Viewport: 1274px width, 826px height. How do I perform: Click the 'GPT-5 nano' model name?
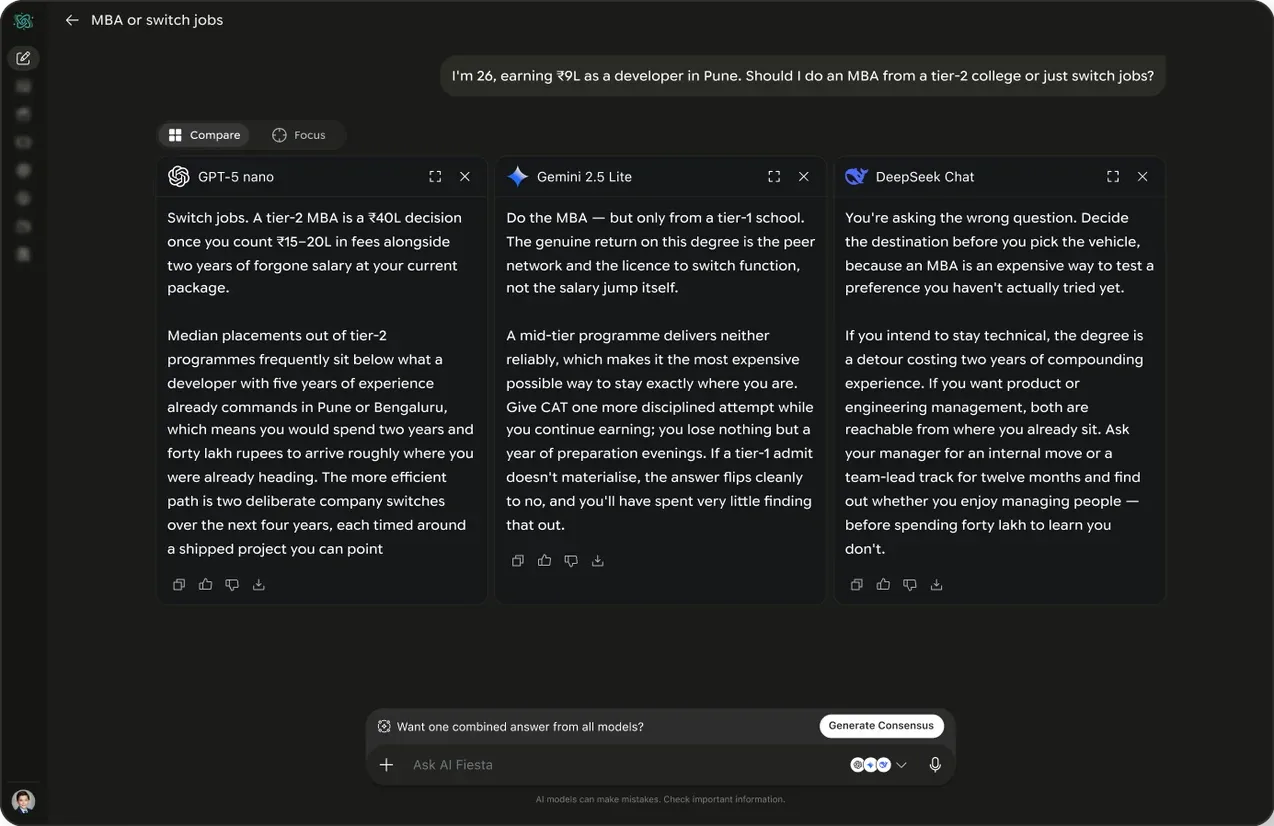[x=236, y=177]
